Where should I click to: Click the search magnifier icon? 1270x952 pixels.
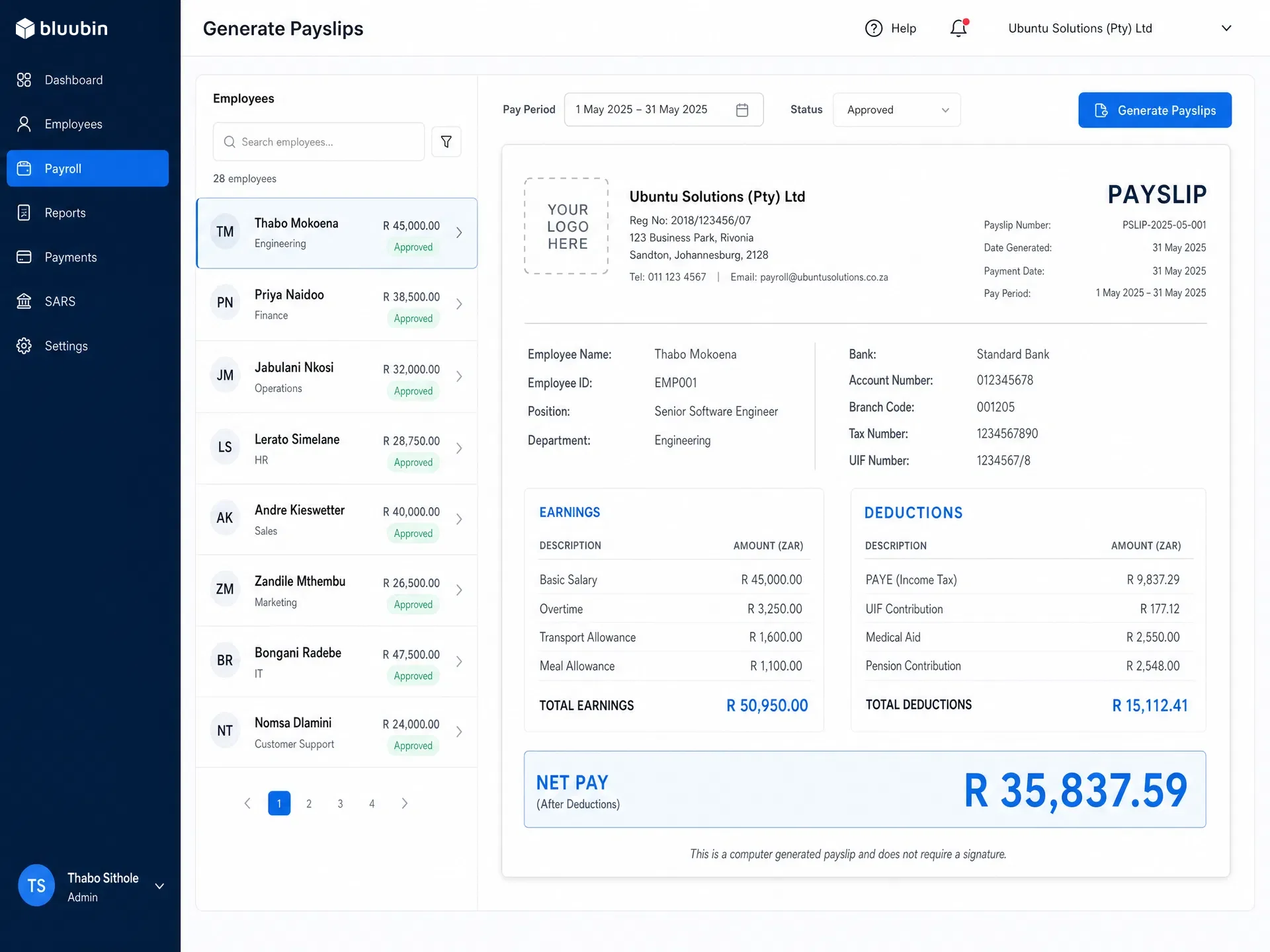point(230,142)
